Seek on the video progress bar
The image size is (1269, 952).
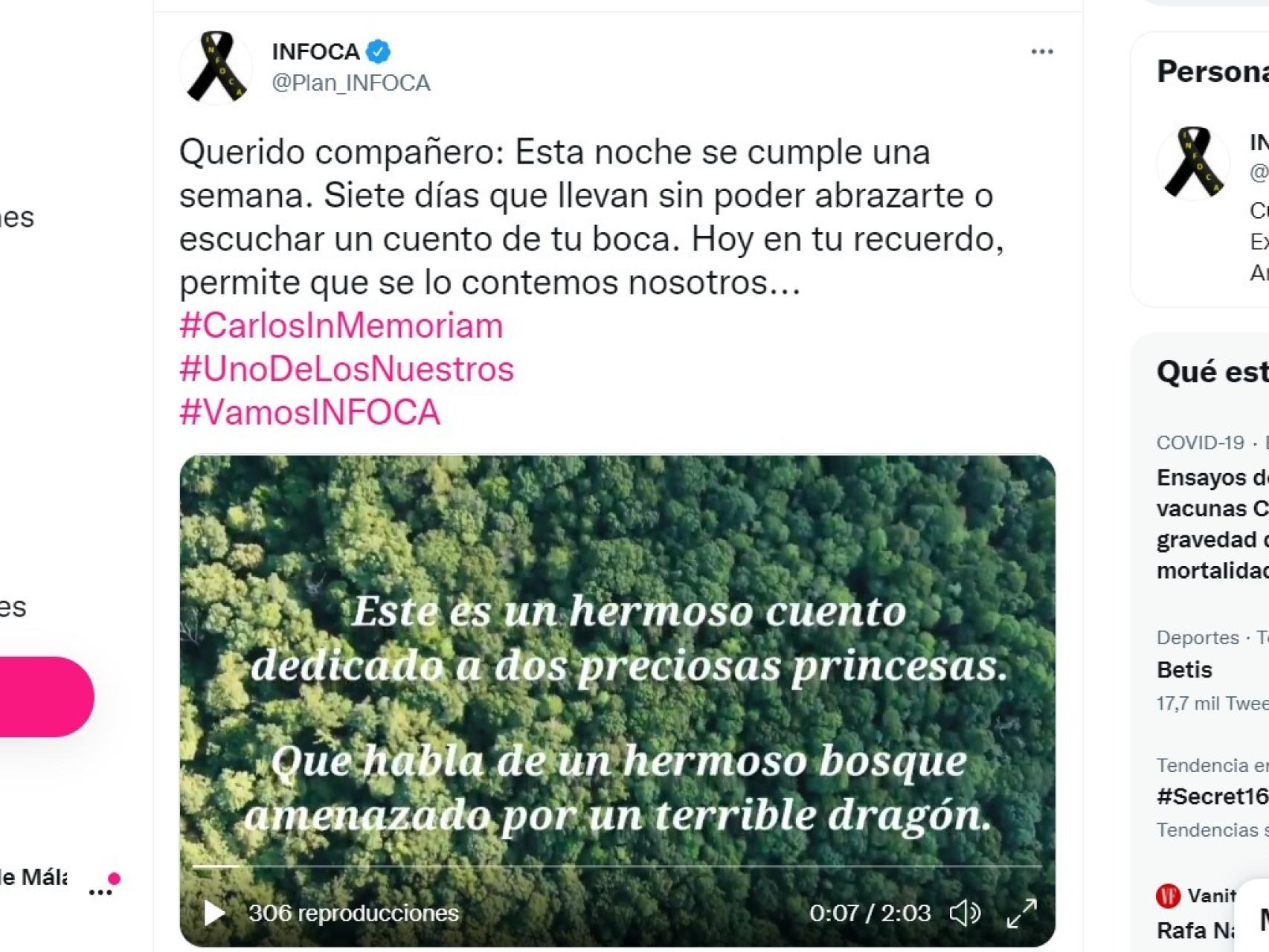(x=617, y=866)
